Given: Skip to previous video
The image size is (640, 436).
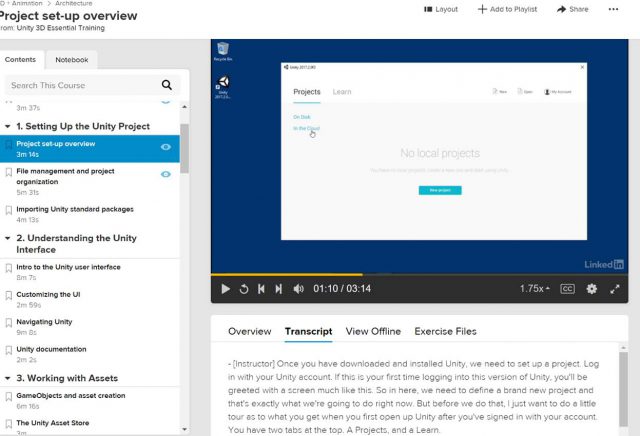Looking at the screenshot, I should 261,289.
